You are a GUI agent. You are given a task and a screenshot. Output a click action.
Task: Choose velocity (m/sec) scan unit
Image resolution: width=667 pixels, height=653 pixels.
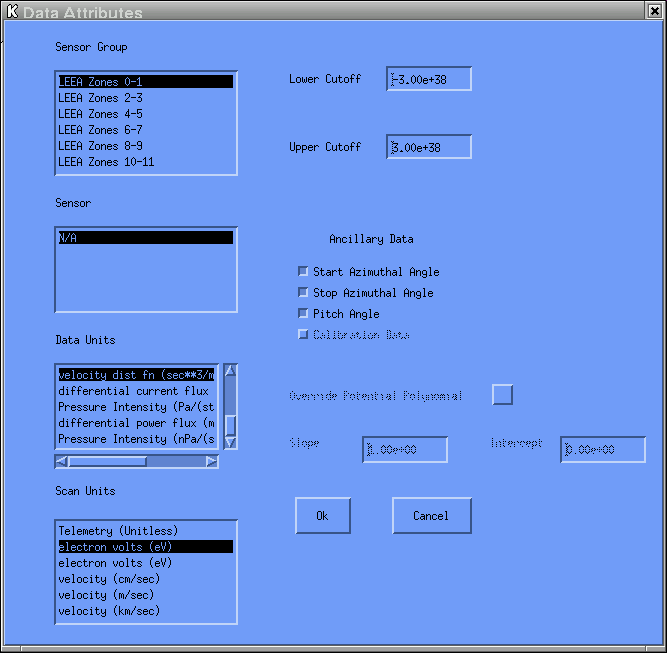click(x=145, y=595)
